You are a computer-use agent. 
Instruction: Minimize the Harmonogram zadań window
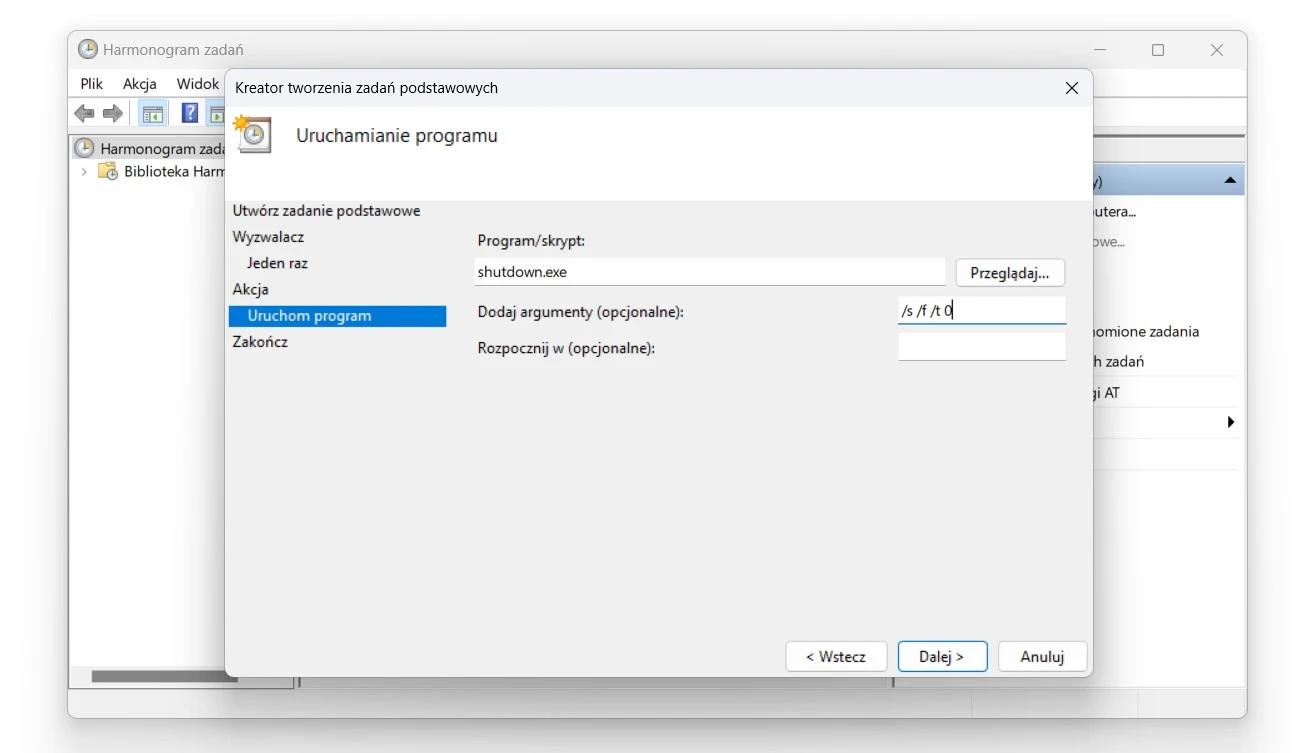point(1100,50)
